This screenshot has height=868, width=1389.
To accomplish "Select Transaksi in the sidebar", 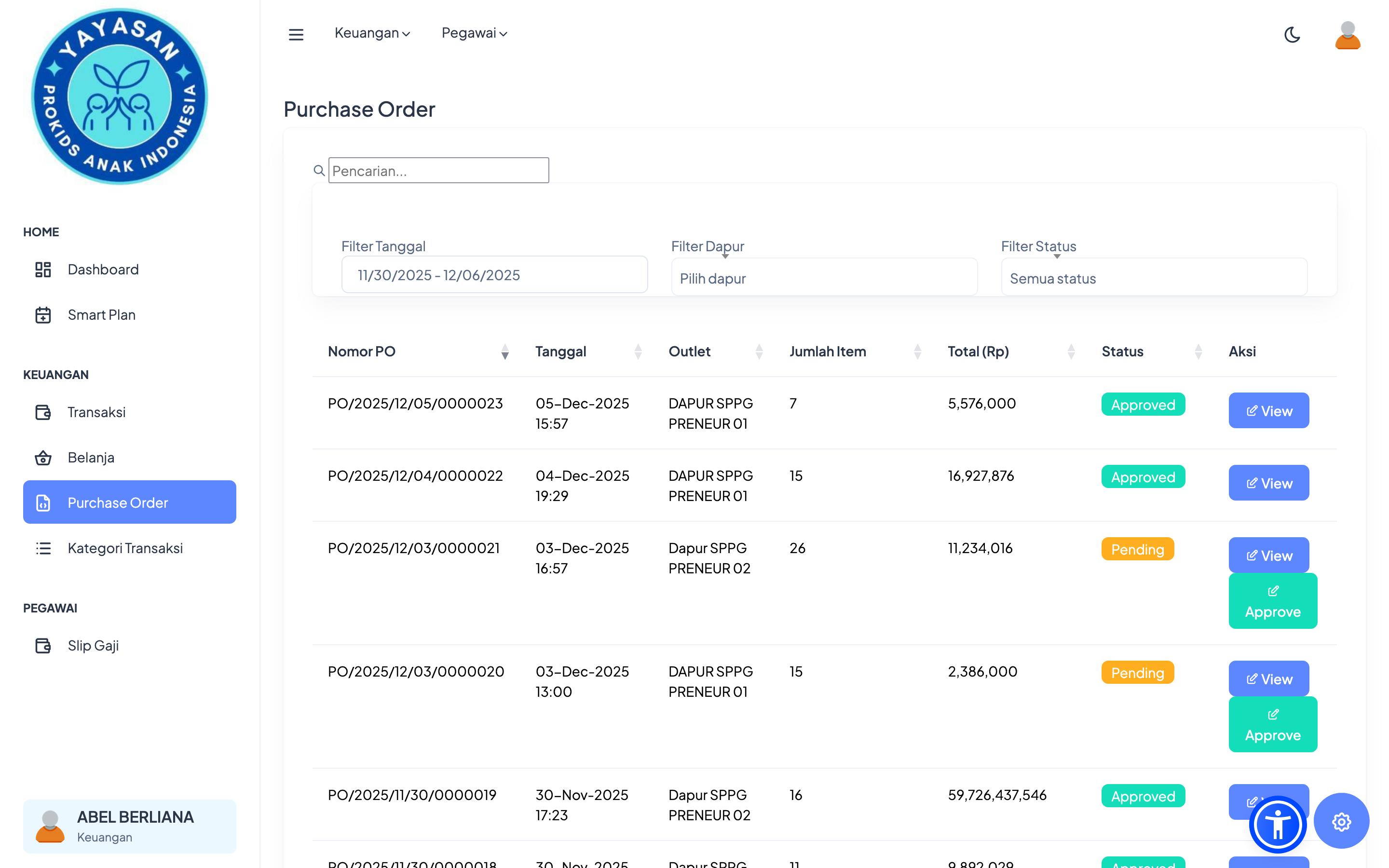I will [x=96, y=412].
